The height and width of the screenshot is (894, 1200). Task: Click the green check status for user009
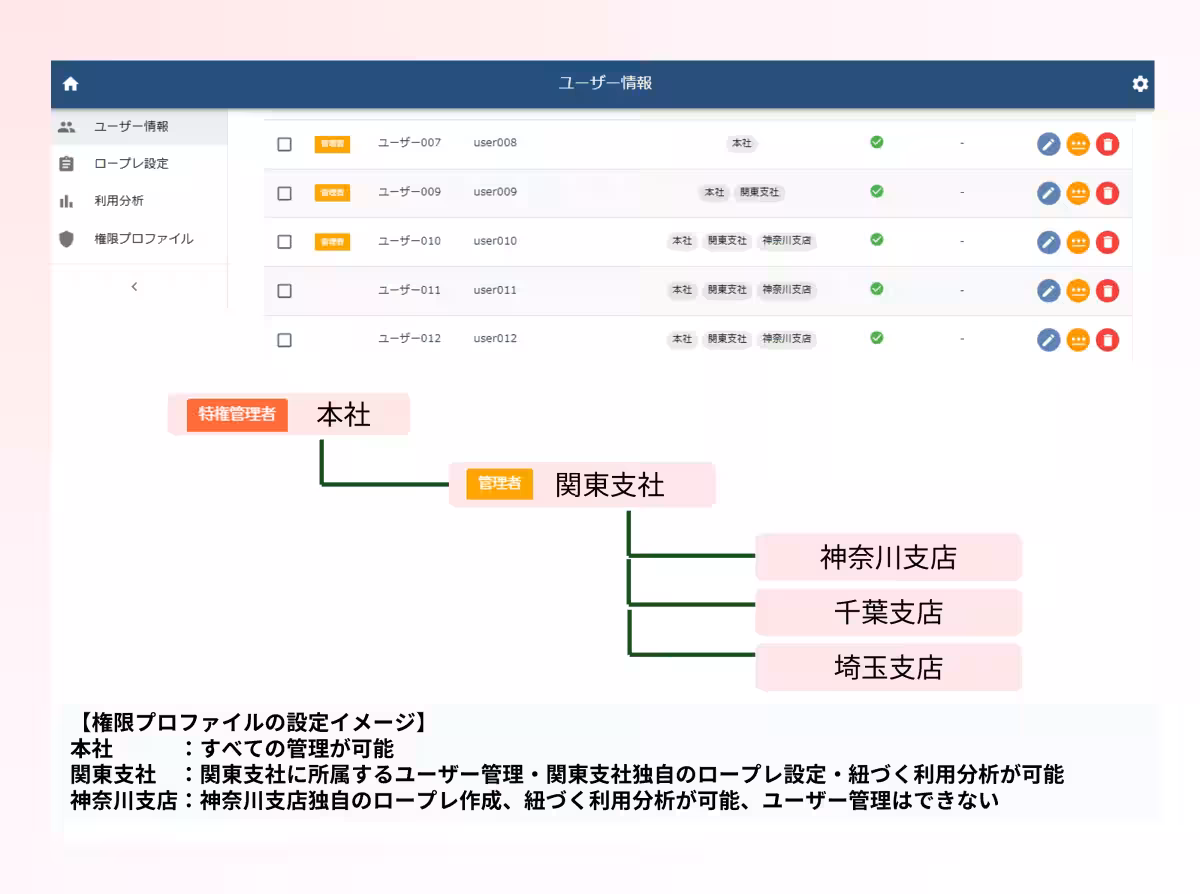coord(877,191)
